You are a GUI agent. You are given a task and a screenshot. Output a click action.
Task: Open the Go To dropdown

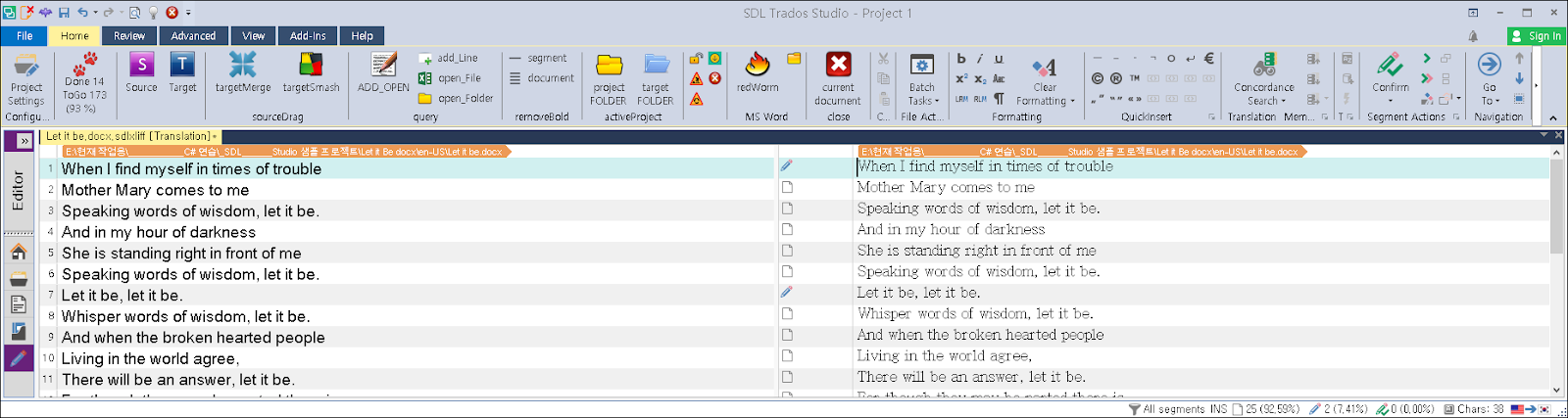click(x=1490, y=79)
